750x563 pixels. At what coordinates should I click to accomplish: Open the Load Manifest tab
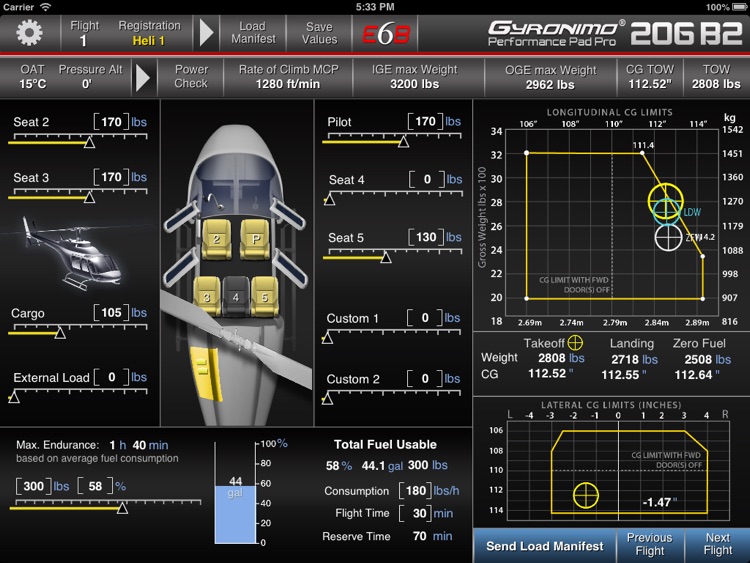253,33
